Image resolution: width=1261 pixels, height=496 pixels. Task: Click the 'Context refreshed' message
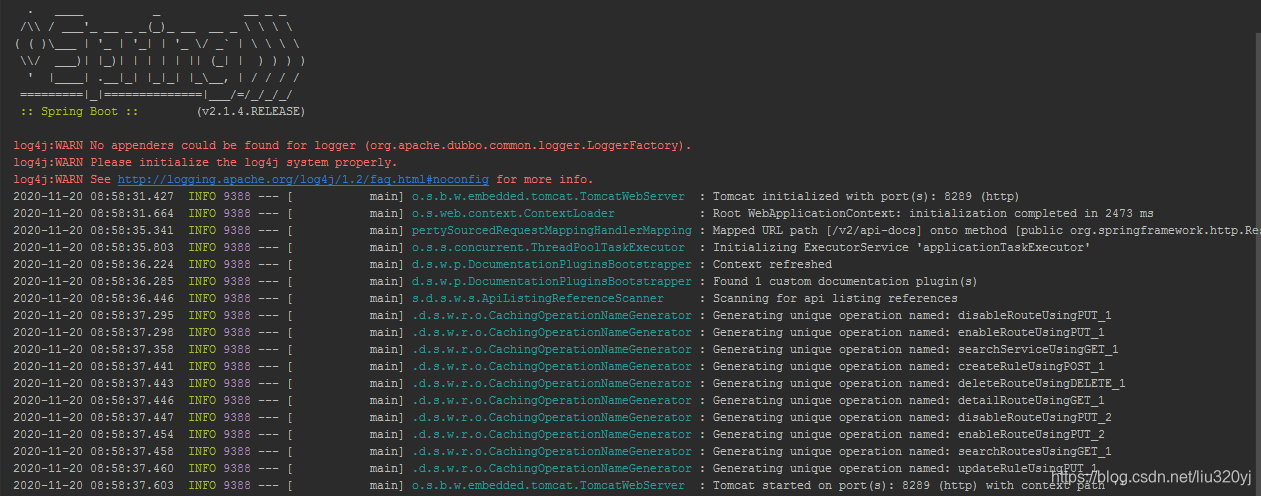pos(772,264)
